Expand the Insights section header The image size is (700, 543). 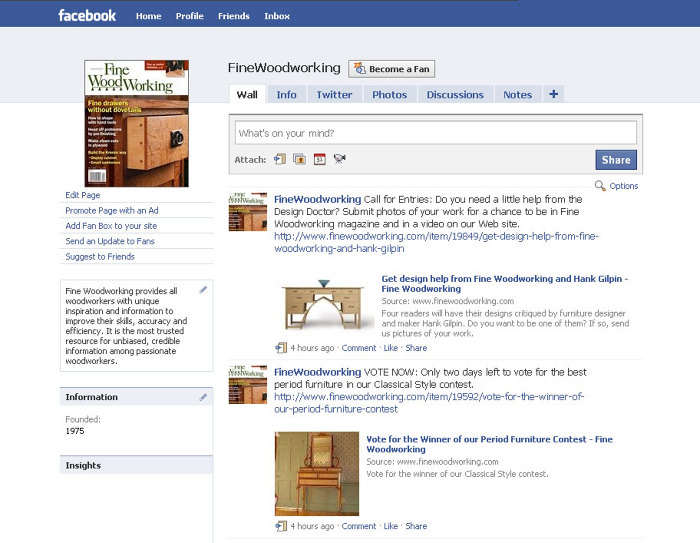tap(136, 465)
